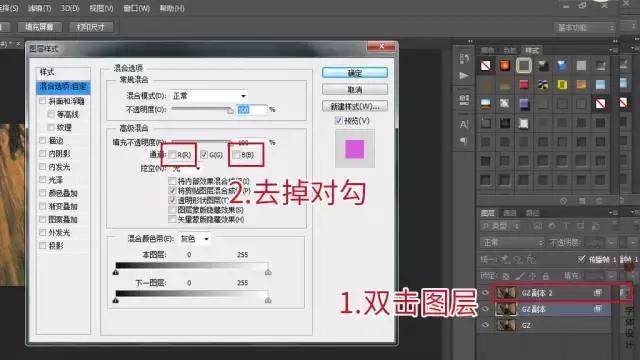
Task: Open the History panel icon in the dock
Action: (x=464, y=58)
